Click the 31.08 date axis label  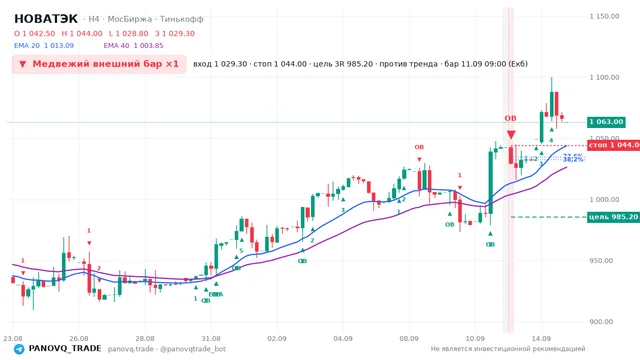click(x=211, y=338)
